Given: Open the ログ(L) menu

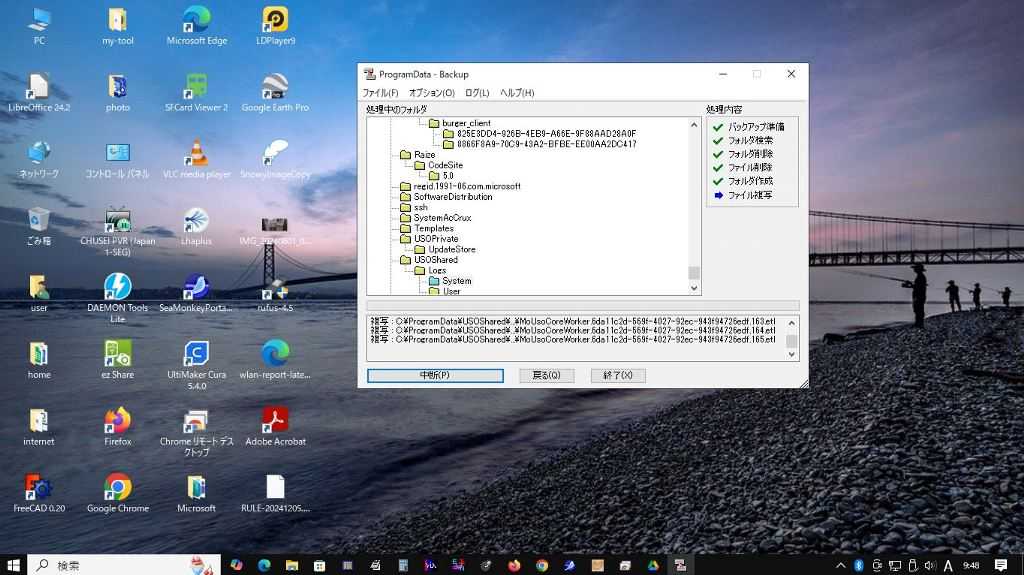Looking at the screenshot, I should coord(477,93).
